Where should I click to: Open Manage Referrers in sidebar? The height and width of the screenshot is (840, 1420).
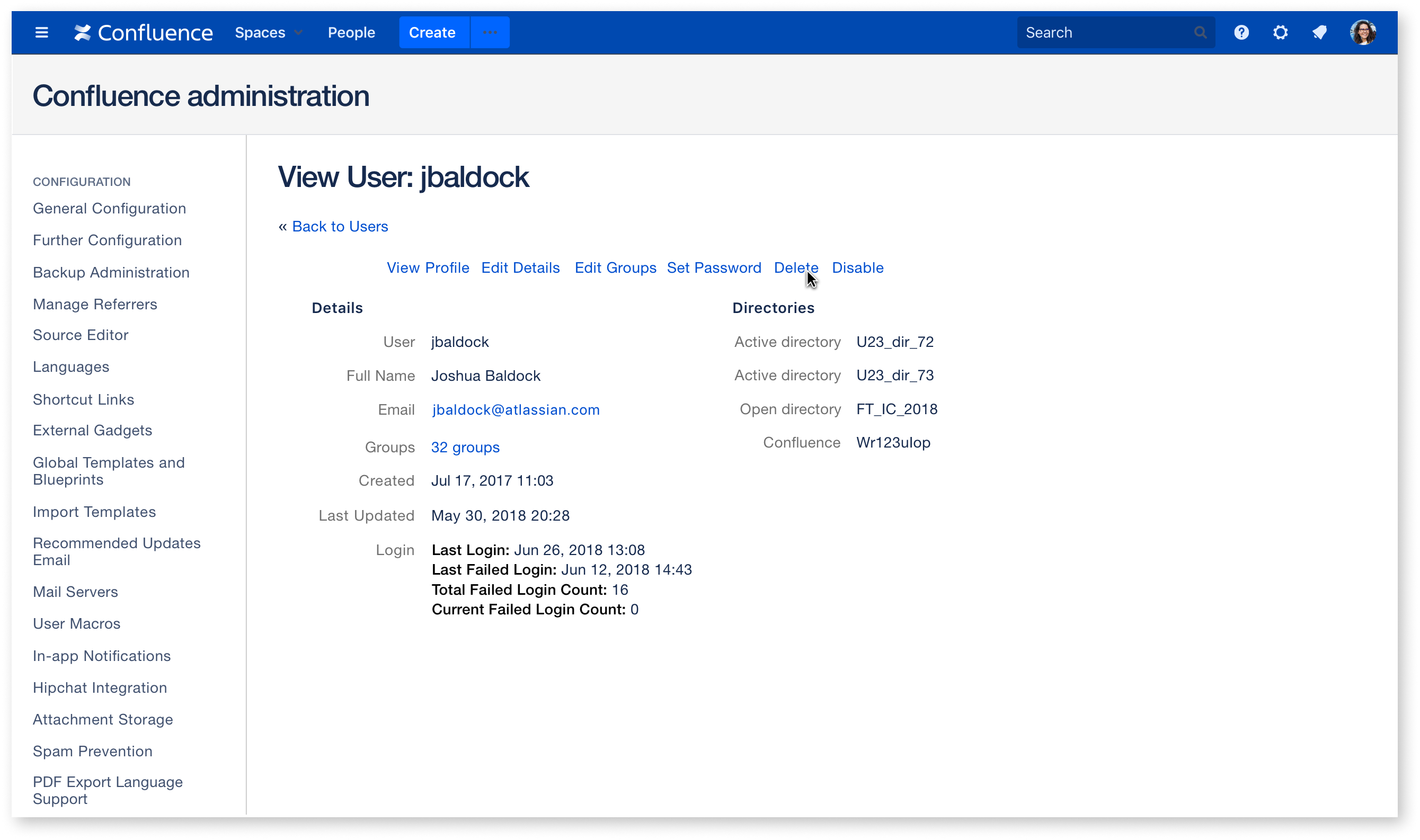94,304
